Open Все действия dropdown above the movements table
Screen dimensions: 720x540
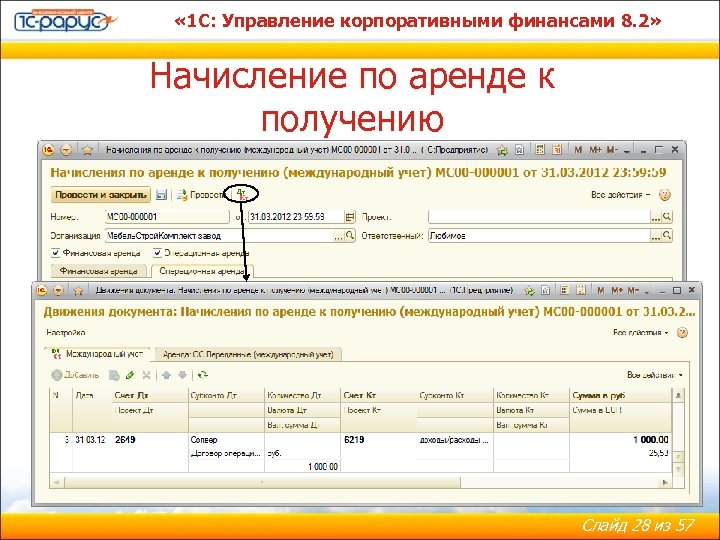(655, 375)
